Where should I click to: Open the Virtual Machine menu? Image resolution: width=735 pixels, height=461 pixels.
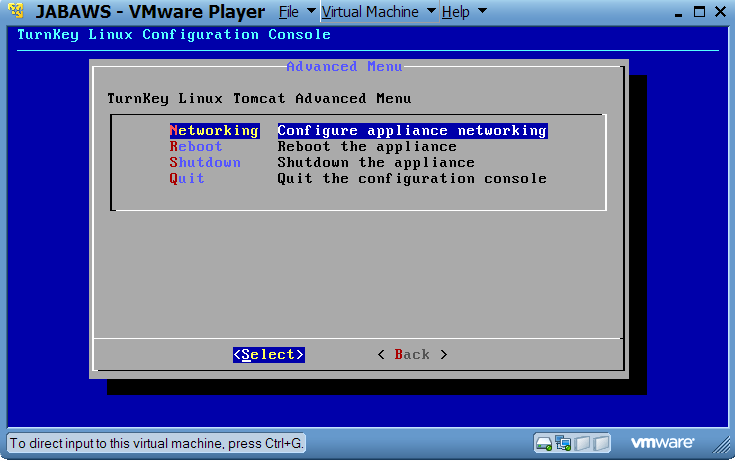tap(371, 12)
